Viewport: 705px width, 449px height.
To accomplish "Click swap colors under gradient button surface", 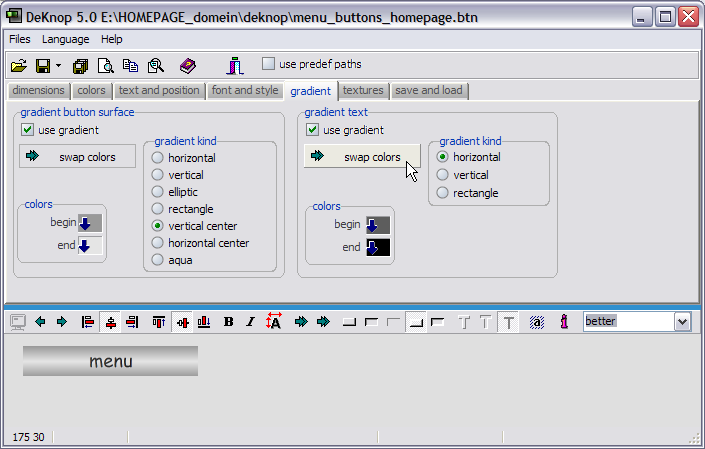I will [77, 157].
